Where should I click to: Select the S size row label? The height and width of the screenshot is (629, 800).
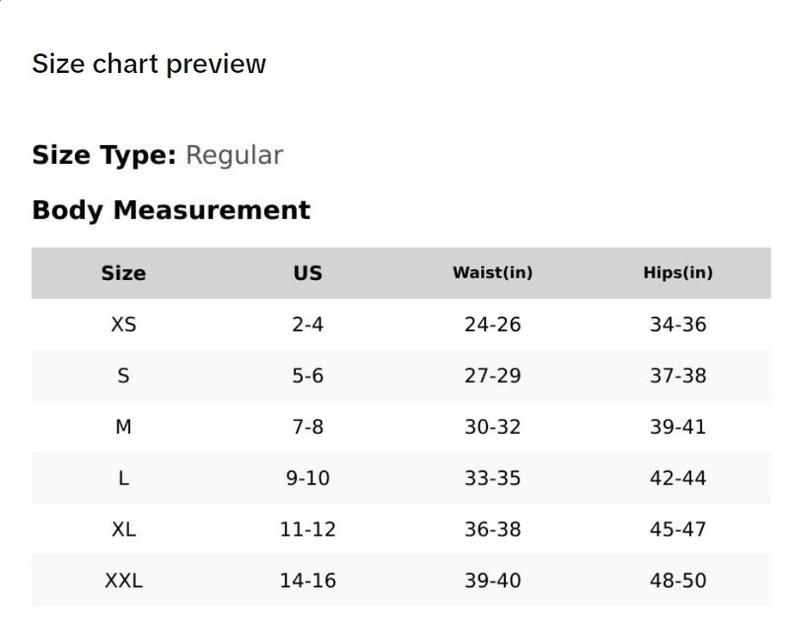123,376
